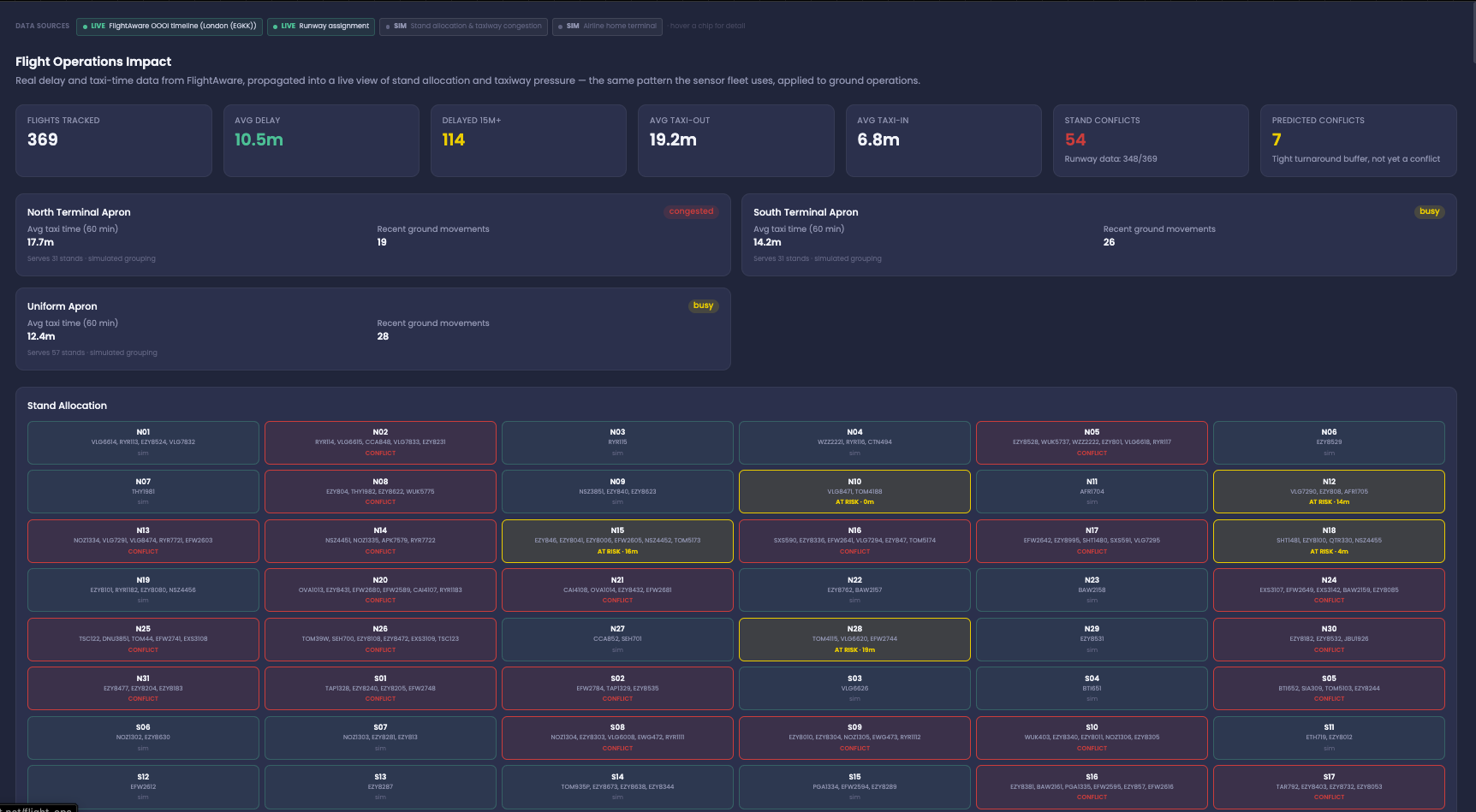Select the North Terminal Apron panel heading
Image resolution: width=1476 pixels, height=812 pixels.
point(79,212)
